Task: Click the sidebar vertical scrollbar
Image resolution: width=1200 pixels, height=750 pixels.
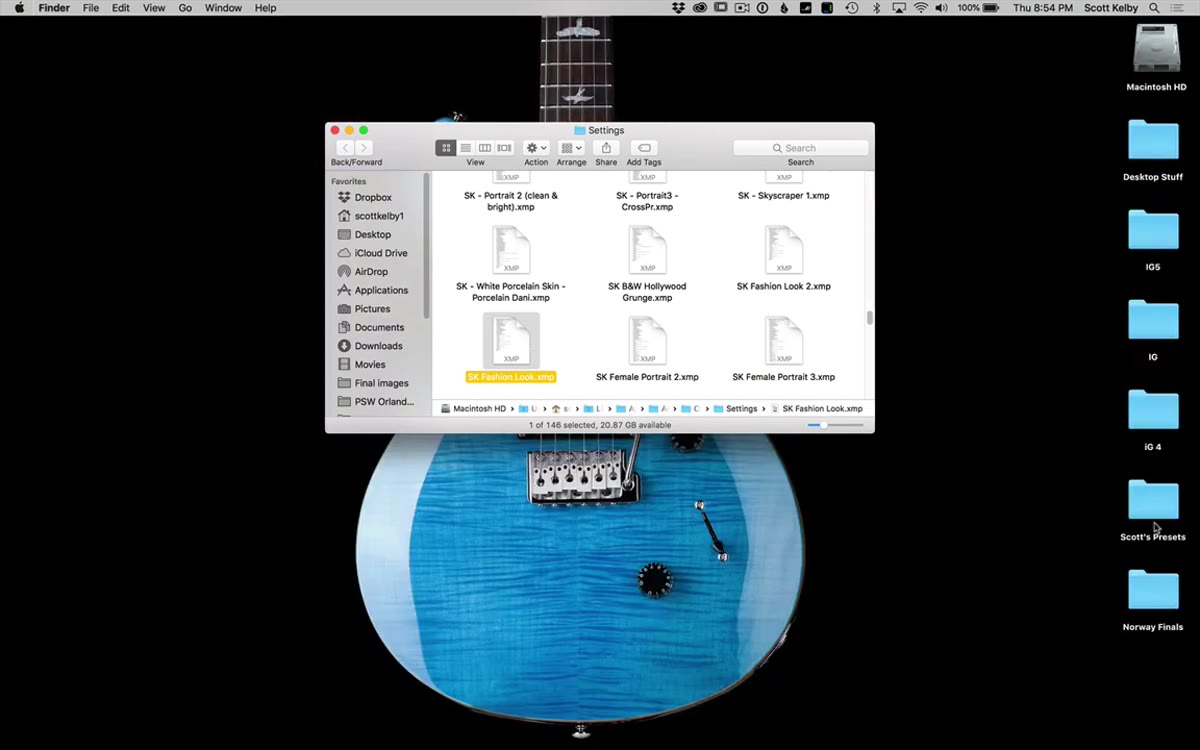Action: click(427, 245)
